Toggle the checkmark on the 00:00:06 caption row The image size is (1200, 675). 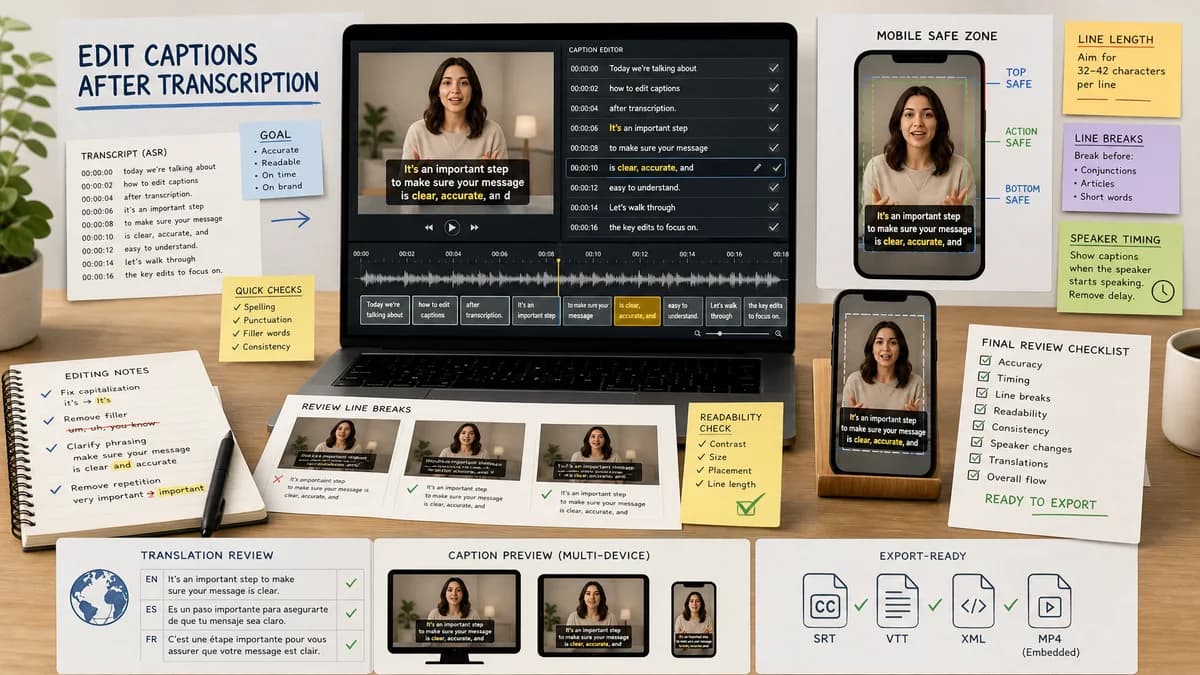pyautogui.click(x=773, y=128)
